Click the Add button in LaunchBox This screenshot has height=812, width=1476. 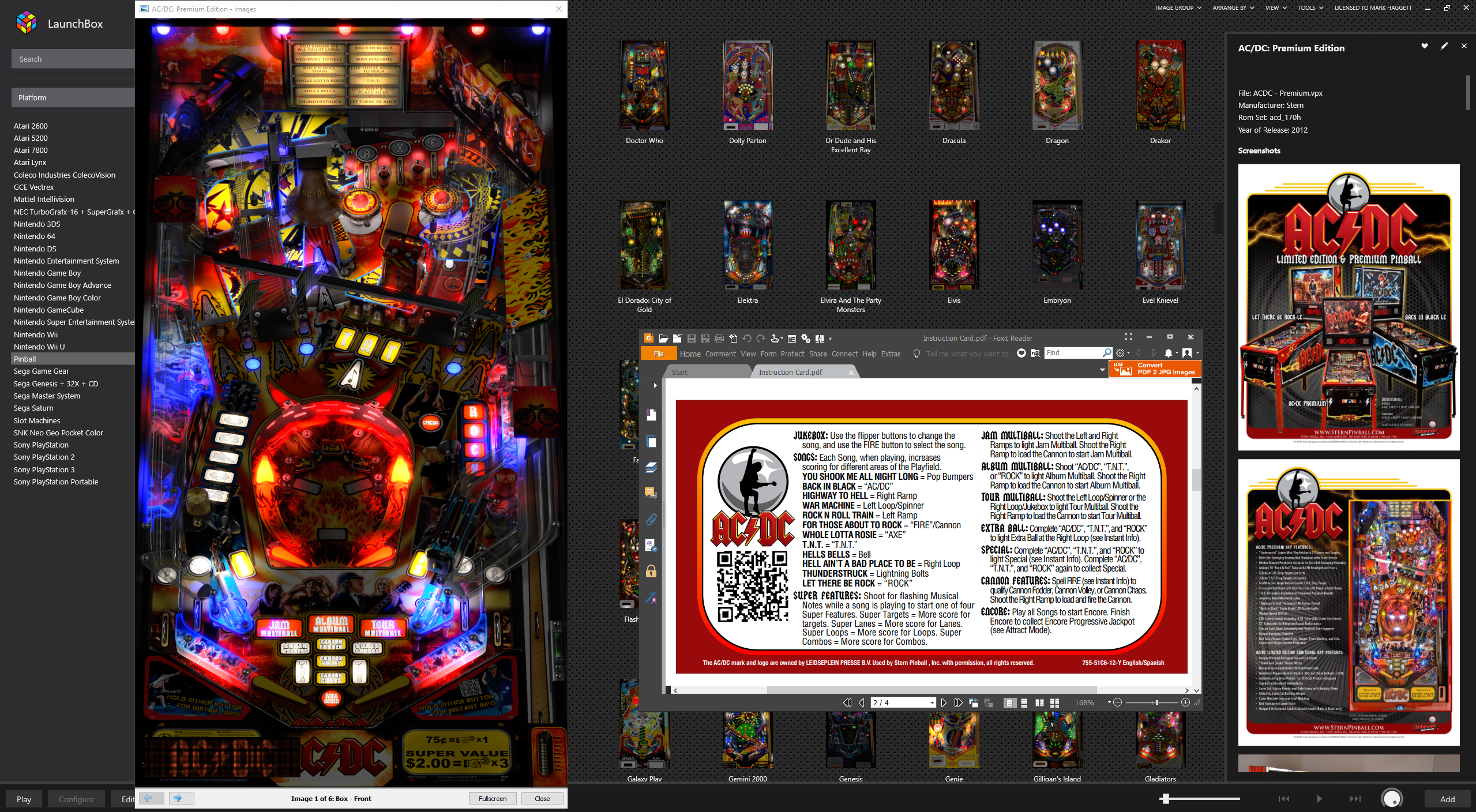coord(1447,799)
